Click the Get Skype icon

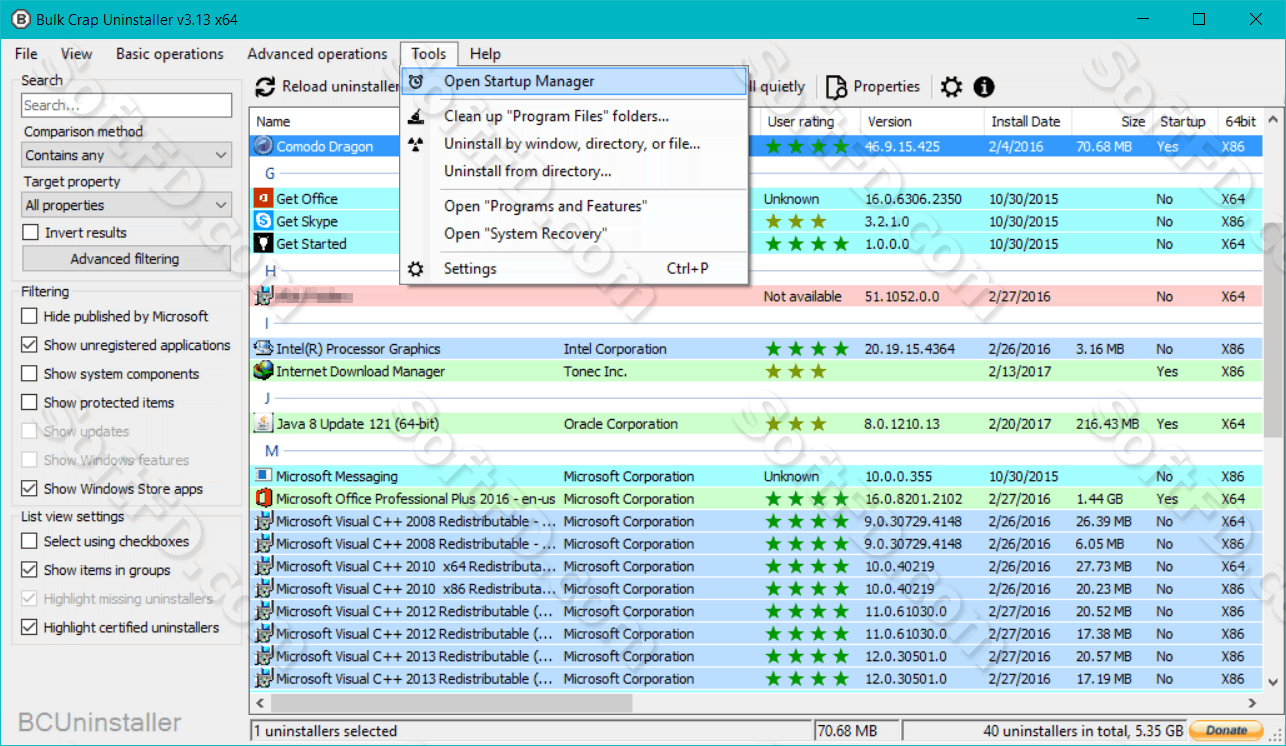[x=263, y=221]
